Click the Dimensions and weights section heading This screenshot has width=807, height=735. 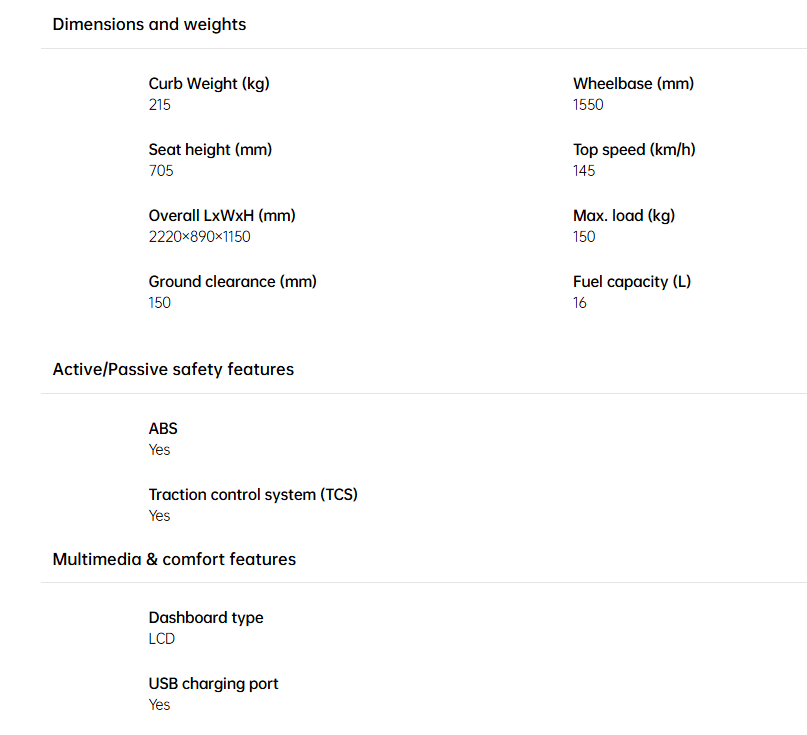click(149, 24)
